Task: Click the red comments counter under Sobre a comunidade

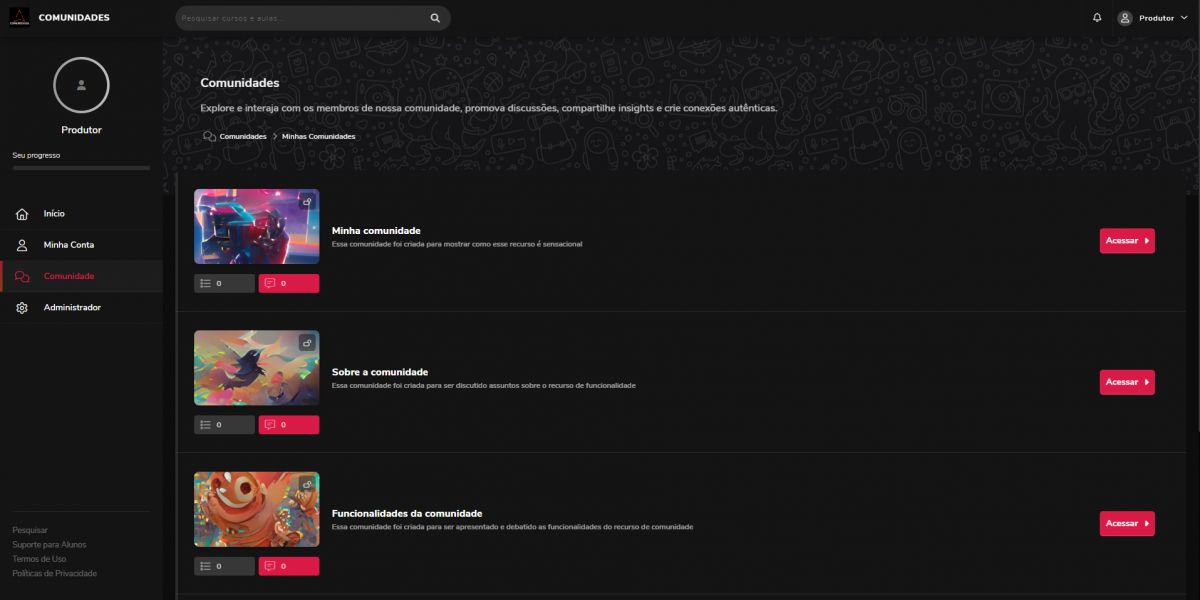Action: pos(289,425)
